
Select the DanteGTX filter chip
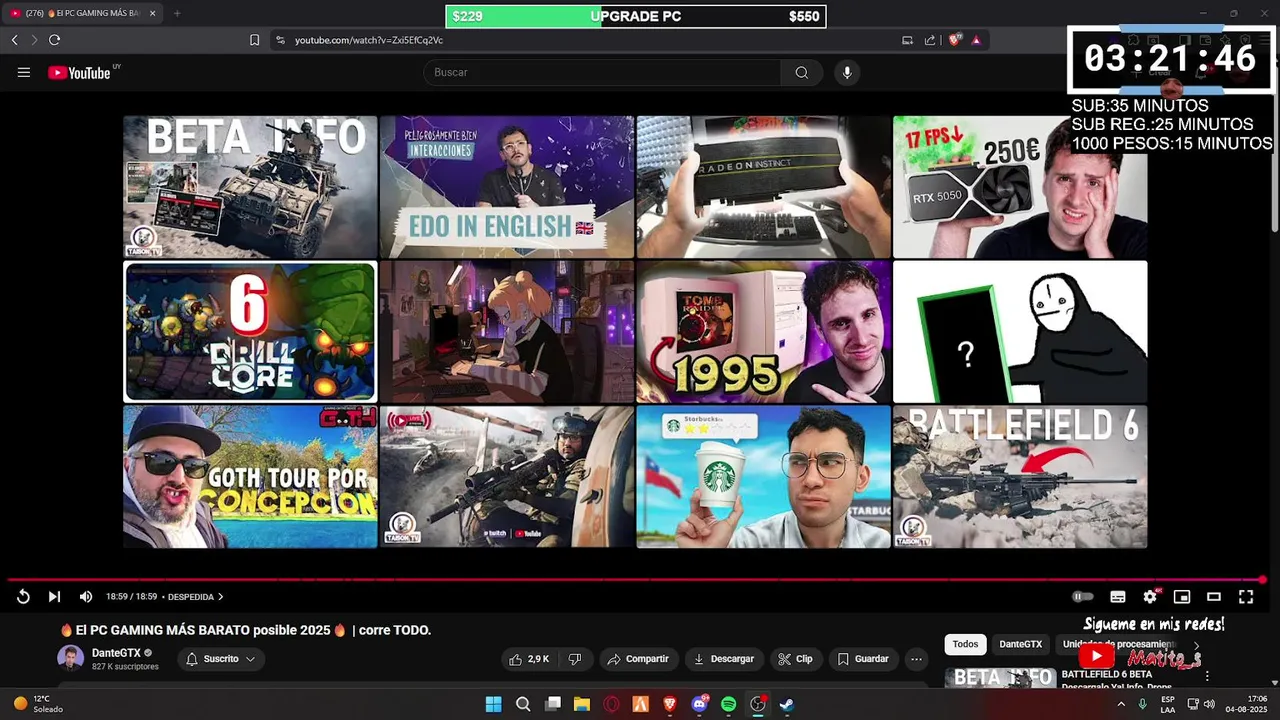pos(1020,644)
